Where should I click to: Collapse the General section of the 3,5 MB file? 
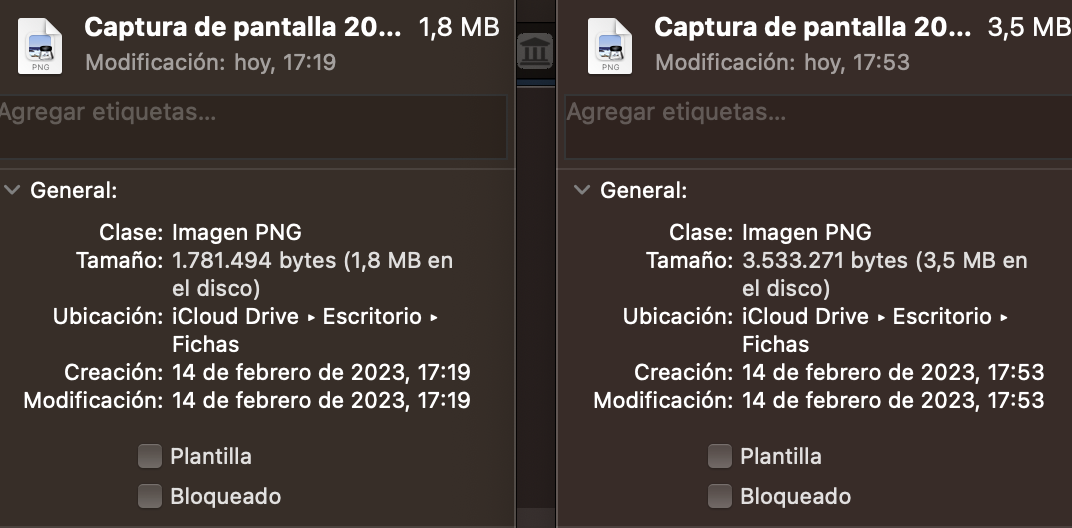(x=582, y=190)
